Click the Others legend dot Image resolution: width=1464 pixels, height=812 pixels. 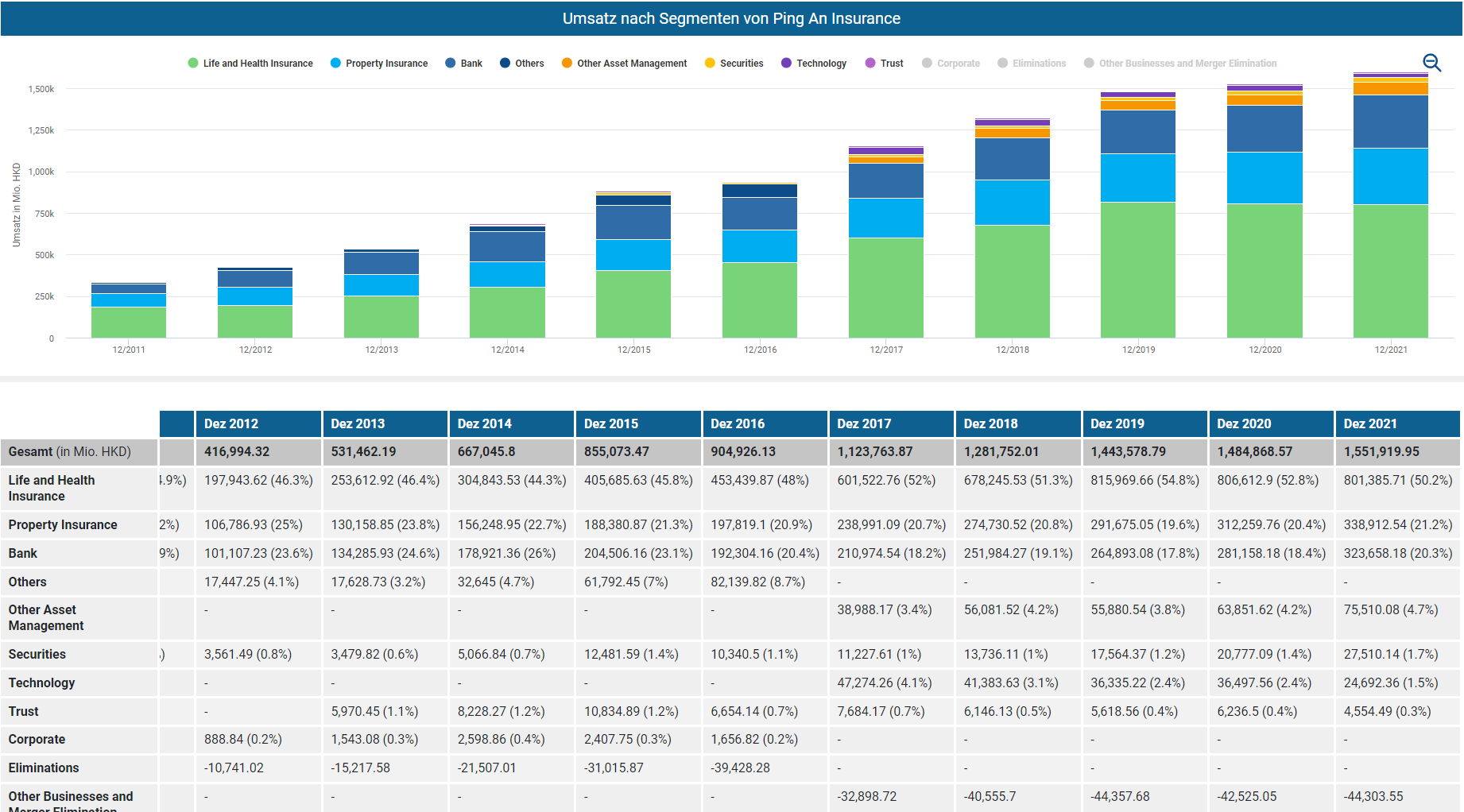coord(505,64)
